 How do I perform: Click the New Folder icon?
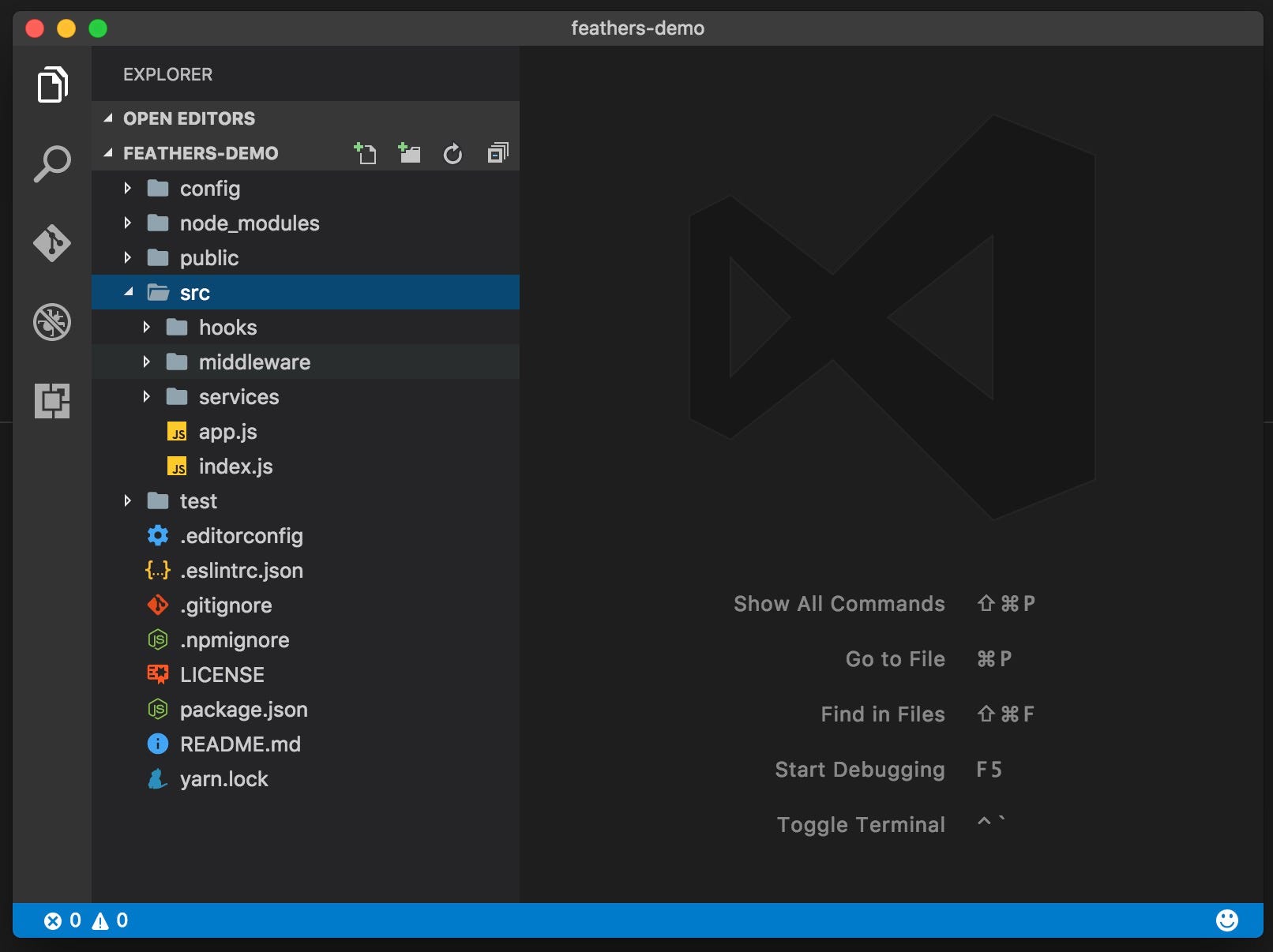pyautogui.click(x=409, y=153)
